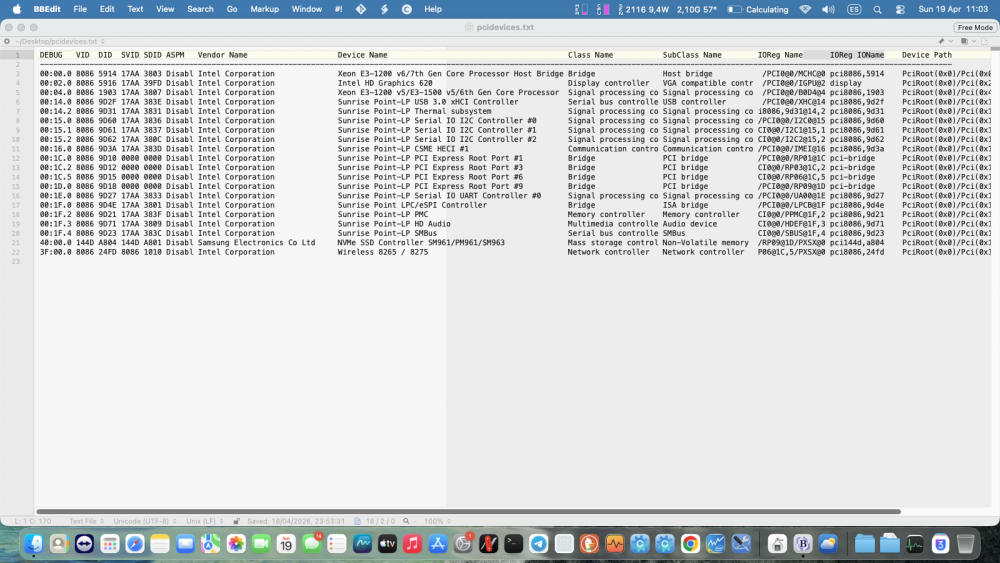Click 'Samsung Electronics Co Ltd' vendor text
Image resolution: width=1000 pixels, height=563 pixels.
click(x=256, y=242)
